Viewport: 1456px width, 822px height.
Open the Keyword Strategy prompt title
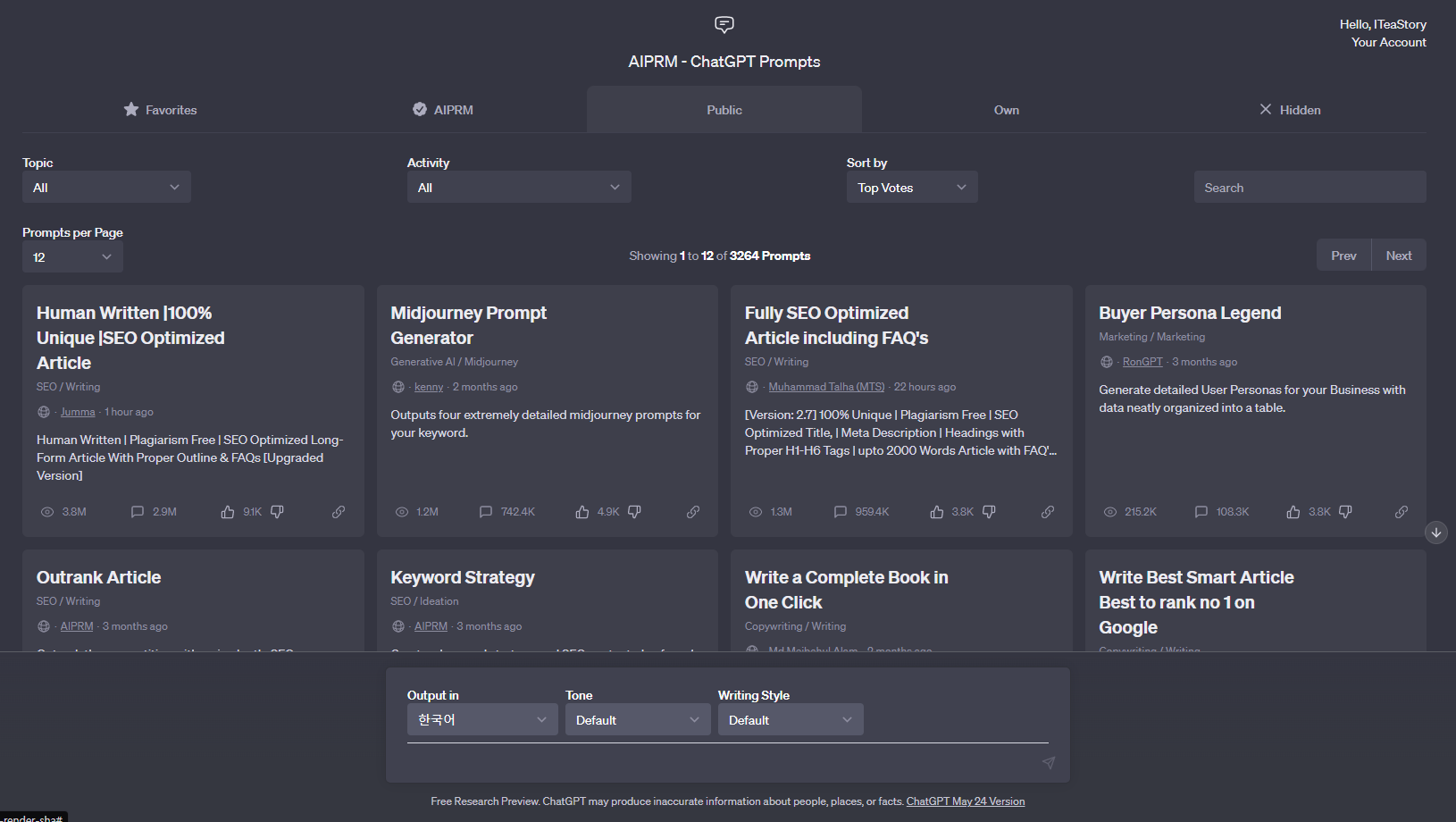pos(463,577)
